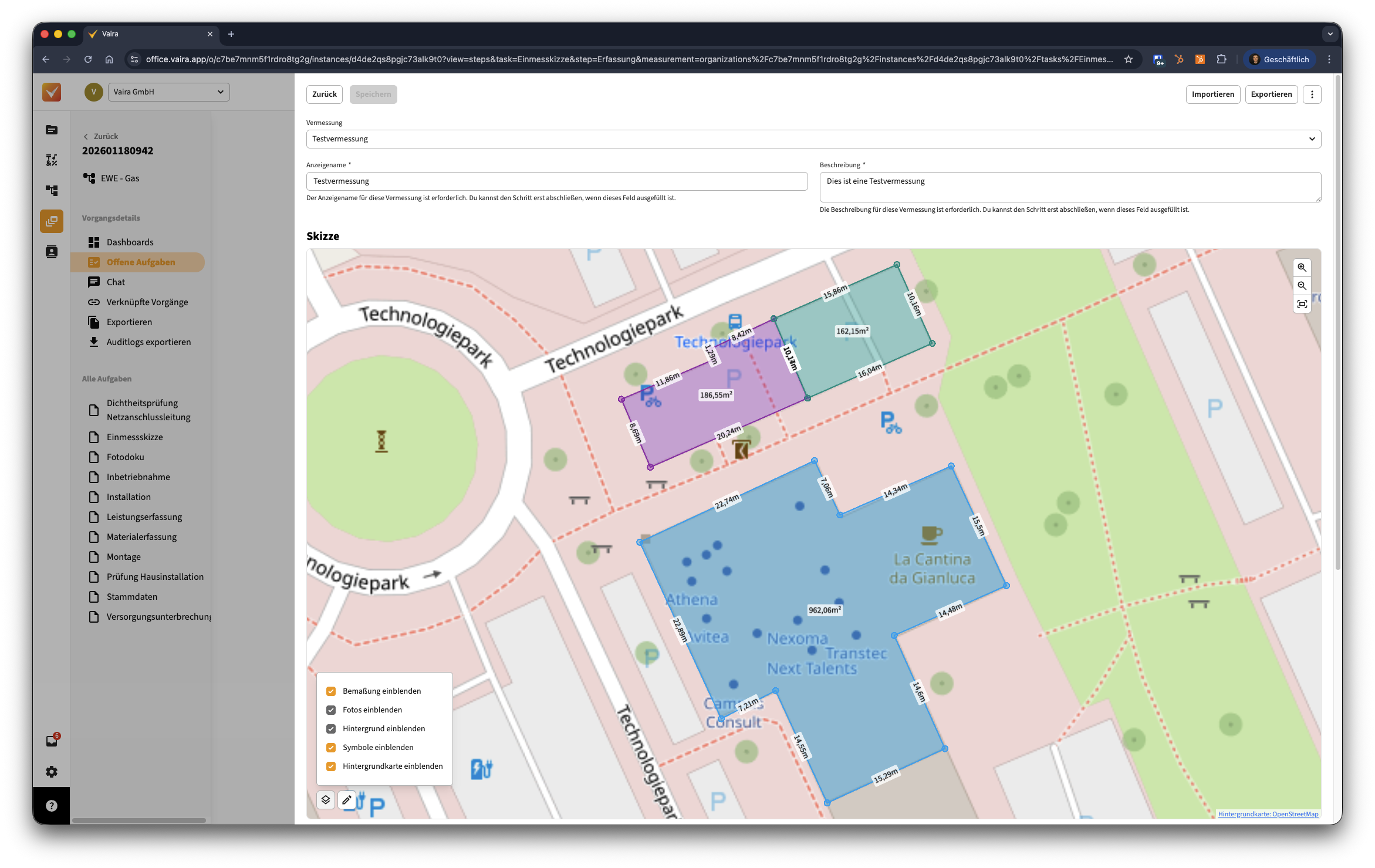The image size is (1375, 868).
Task: Open the Hintergrundkarte: OpenStreetMap link
Action: (x=1268, y=814)
